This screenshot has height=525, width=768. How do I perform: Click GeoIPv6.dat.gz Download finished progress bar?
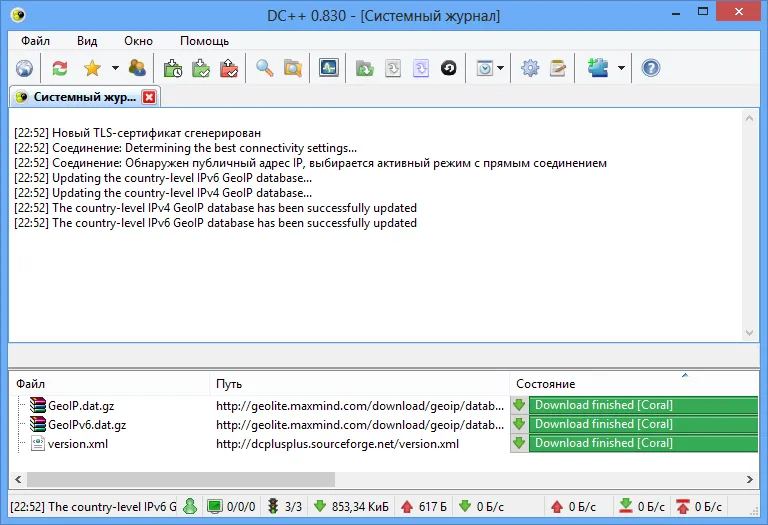pyautogui.click(x=643, y=424)
